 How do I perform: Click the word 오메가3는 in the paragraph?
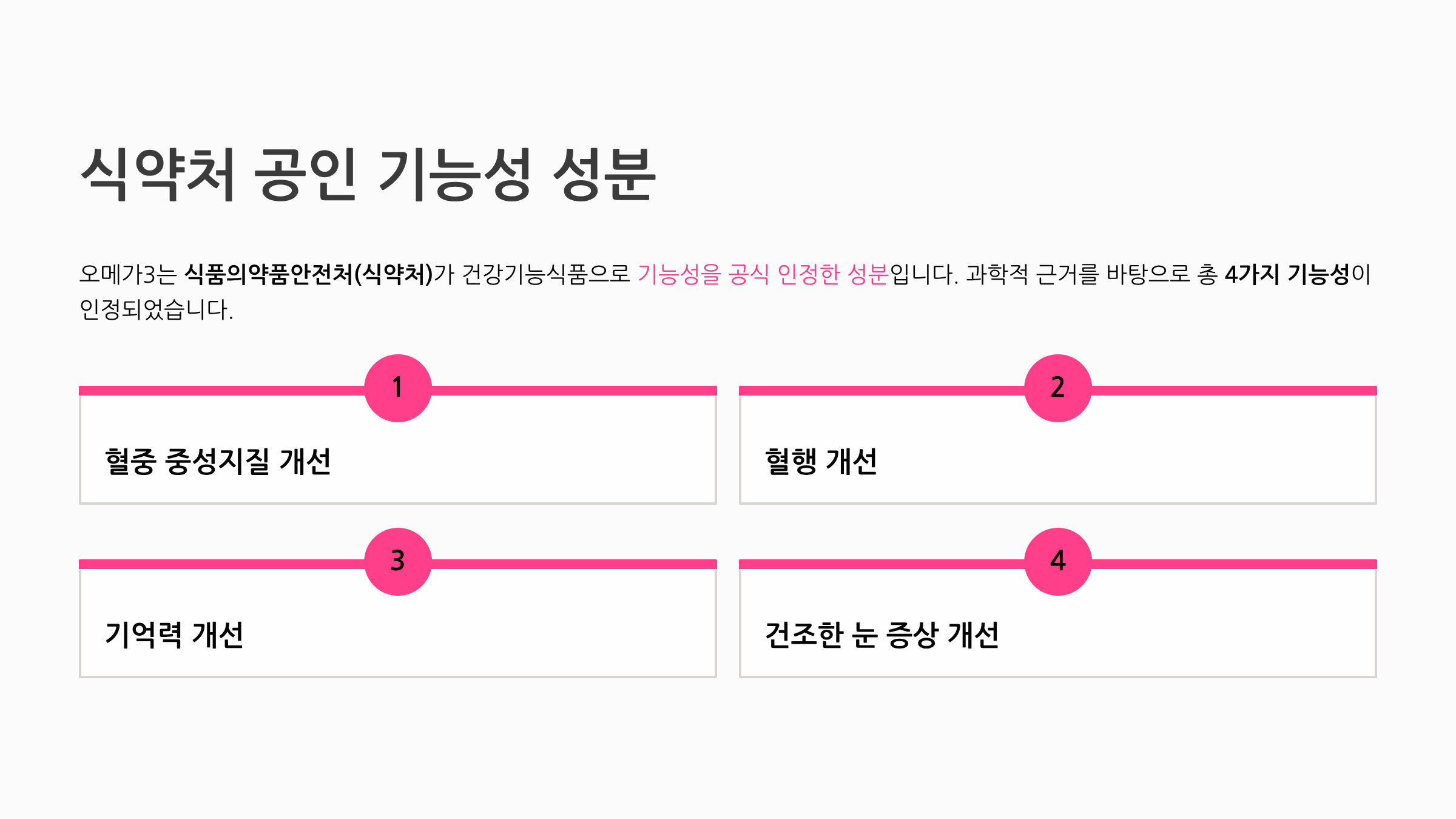tap(128, 274)
